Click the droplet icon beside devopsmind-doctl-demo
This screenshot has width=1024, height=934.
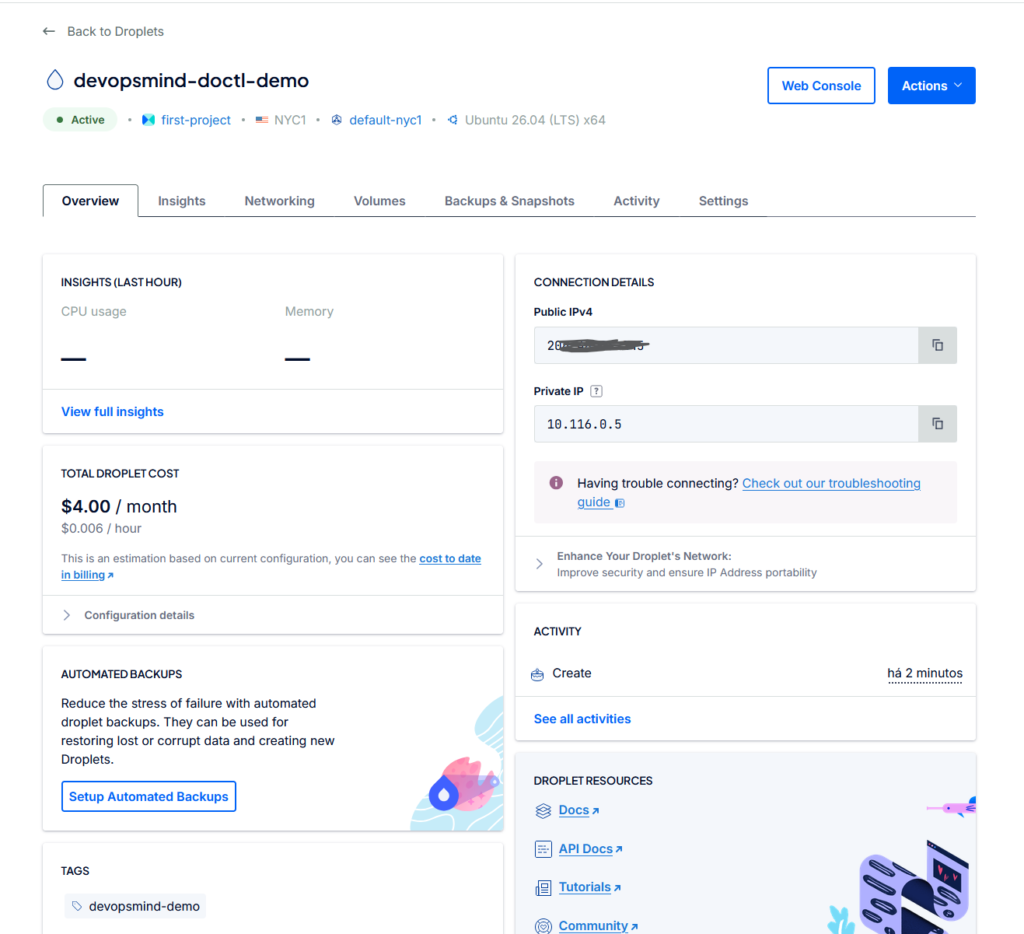tap(55, 80)
